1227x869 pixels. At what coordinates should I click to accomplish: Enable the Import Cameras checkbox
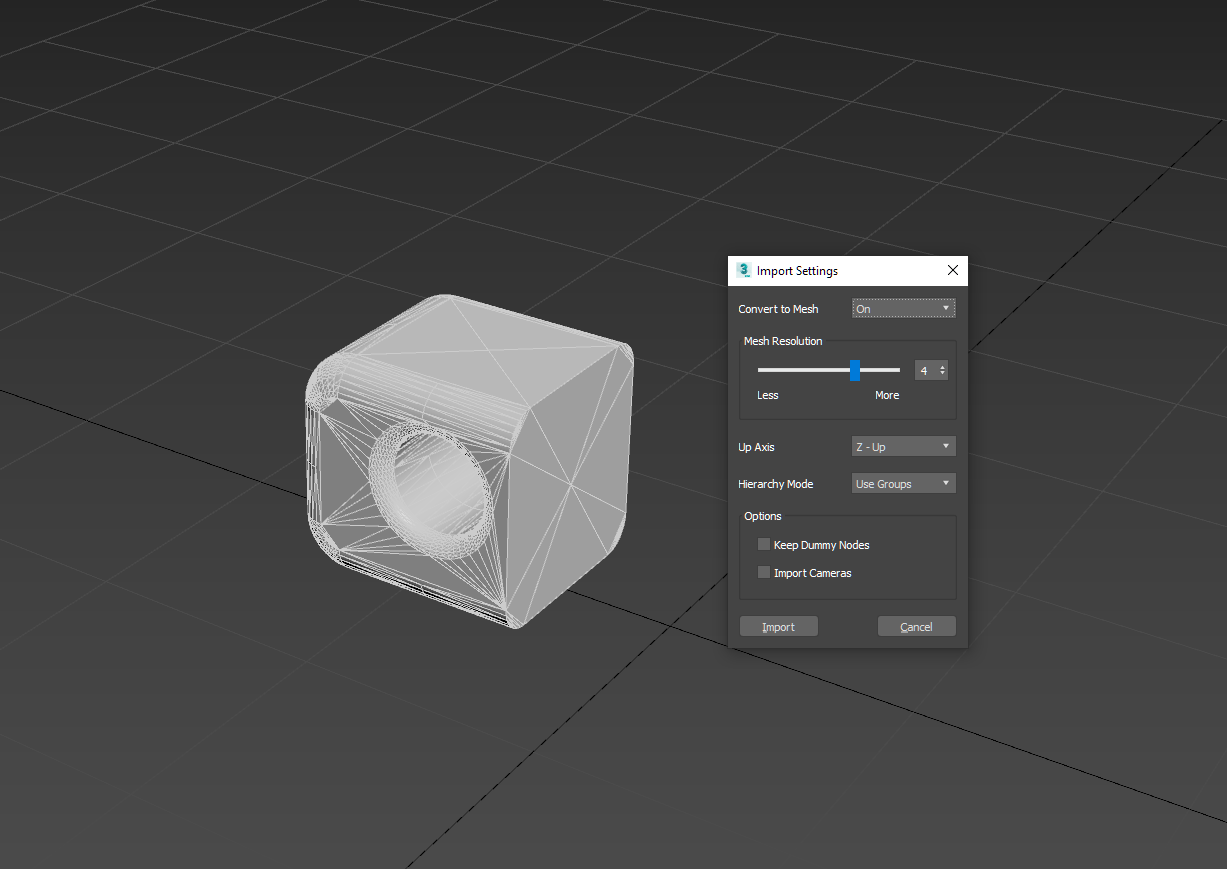[764, 572]
